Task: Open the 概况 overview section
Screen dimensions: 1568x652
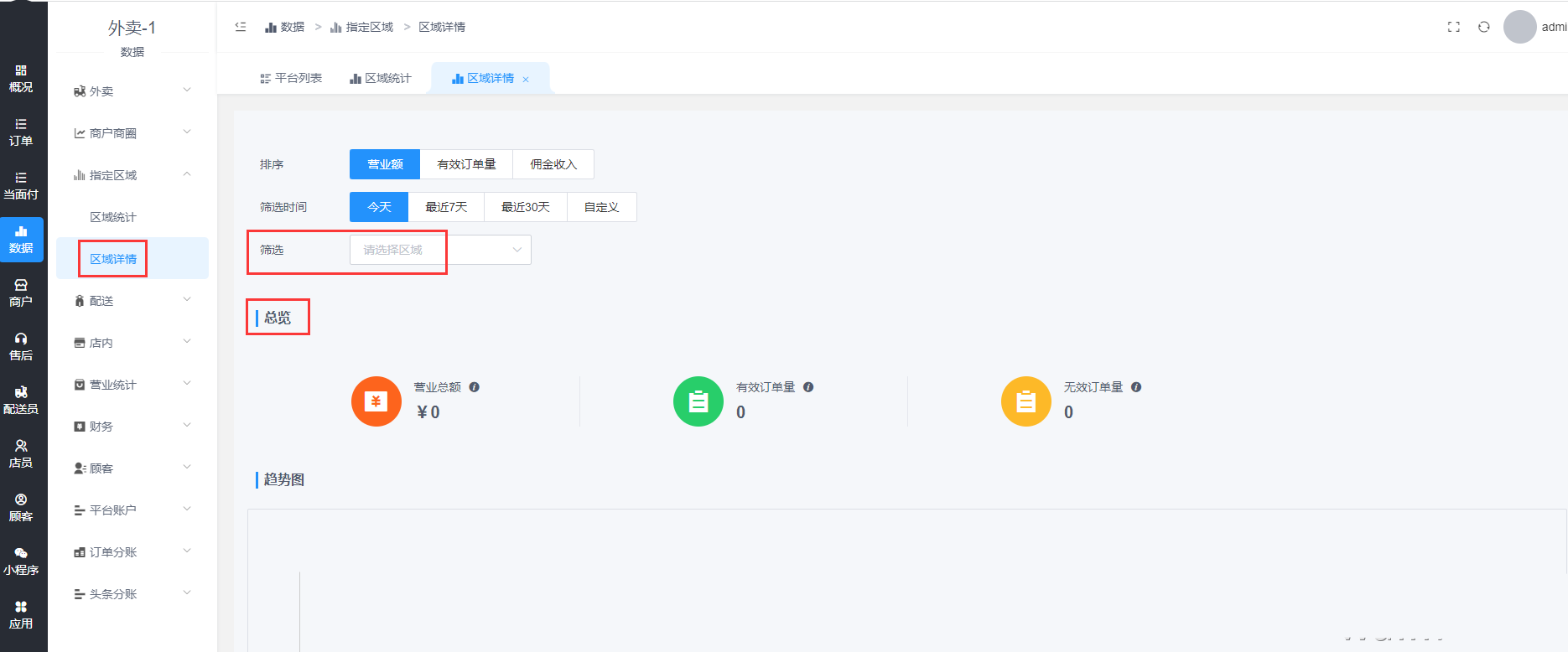Action: tap(21, 79)
